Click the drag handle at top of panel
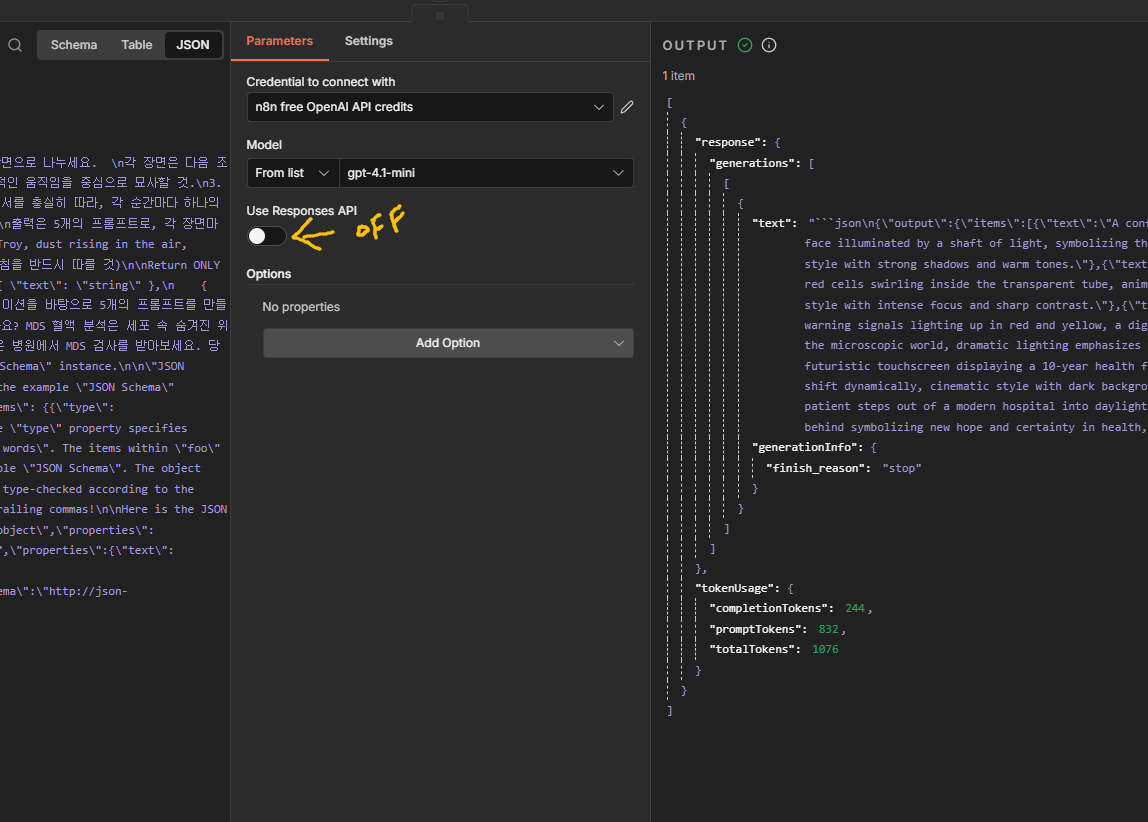 (x=439, y=15)
